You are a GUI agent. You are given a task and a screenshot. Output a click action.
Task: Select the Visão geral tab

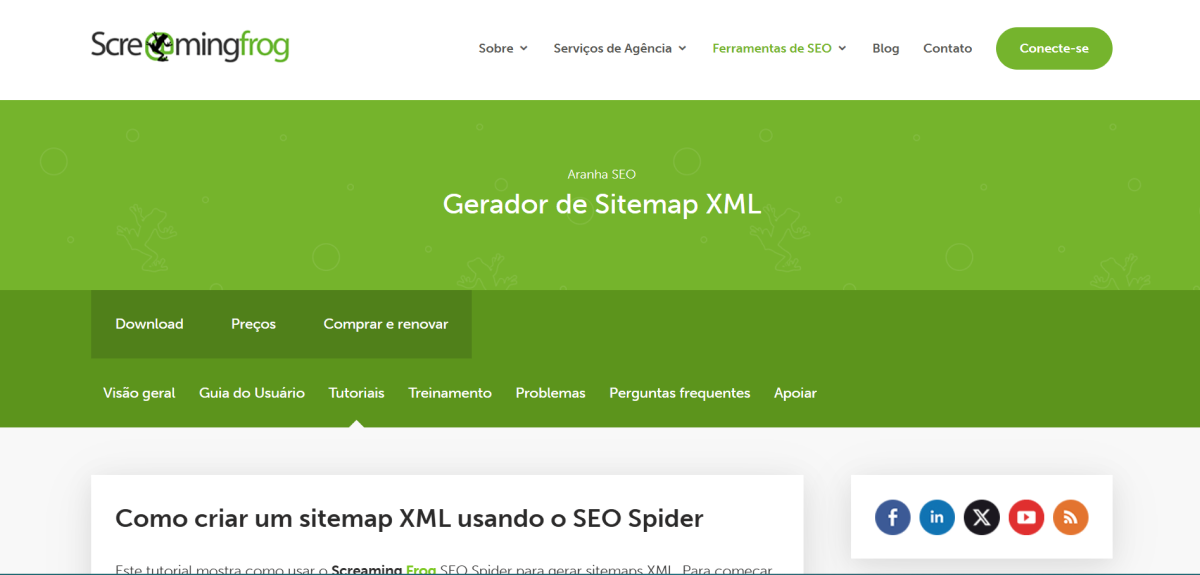tap(139, 393)
